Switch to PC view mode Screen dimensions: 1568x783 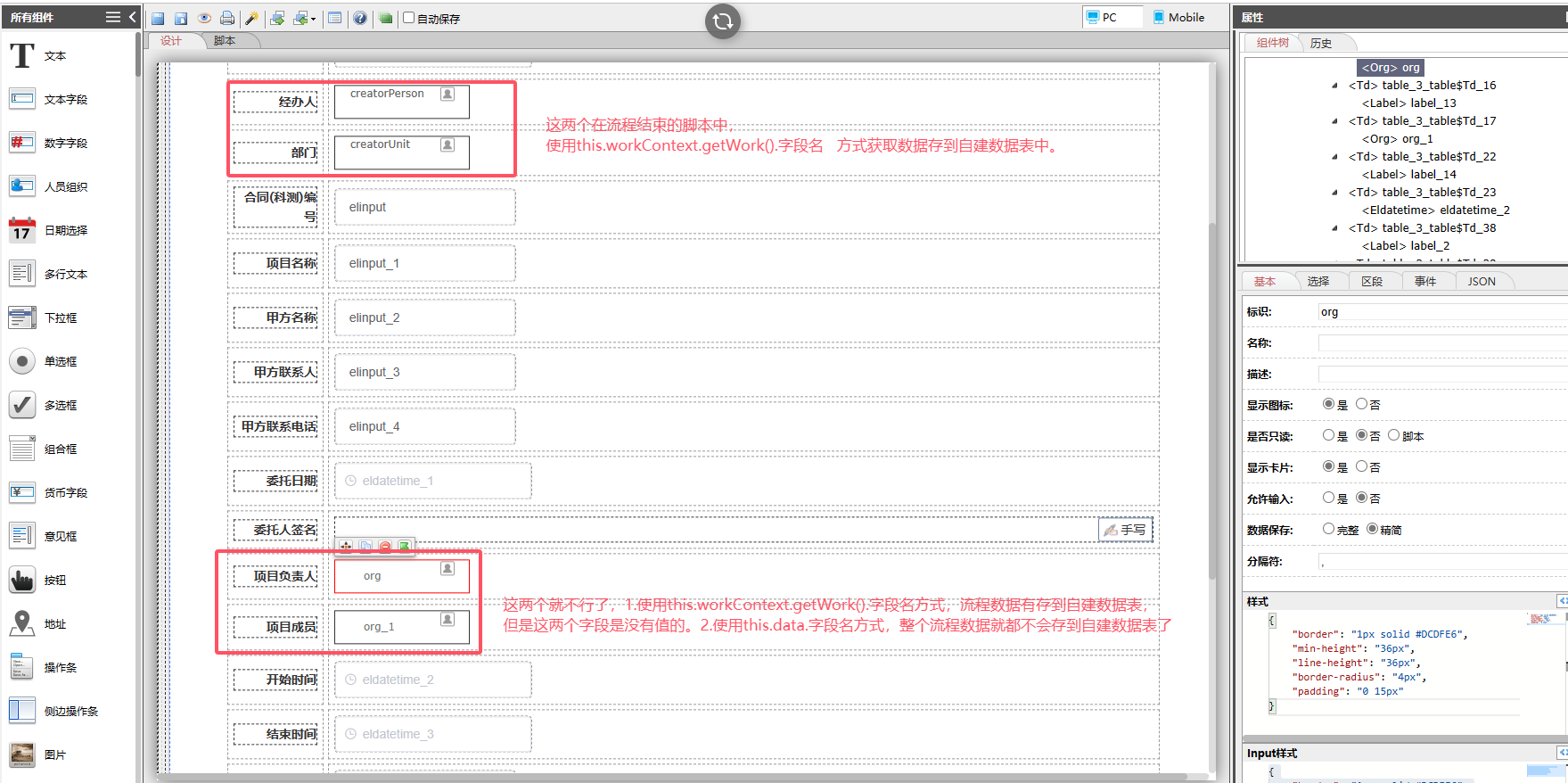1112,17
